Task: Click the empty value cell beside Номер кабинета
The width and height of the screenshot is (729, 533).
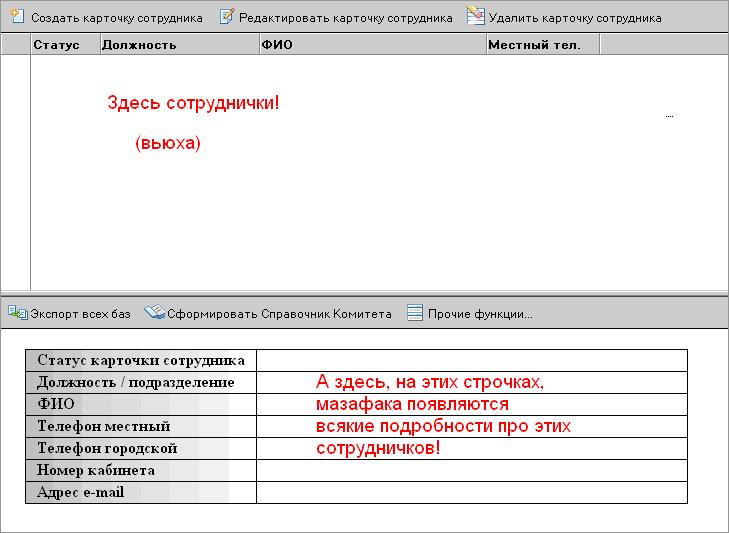Action: 472,470
